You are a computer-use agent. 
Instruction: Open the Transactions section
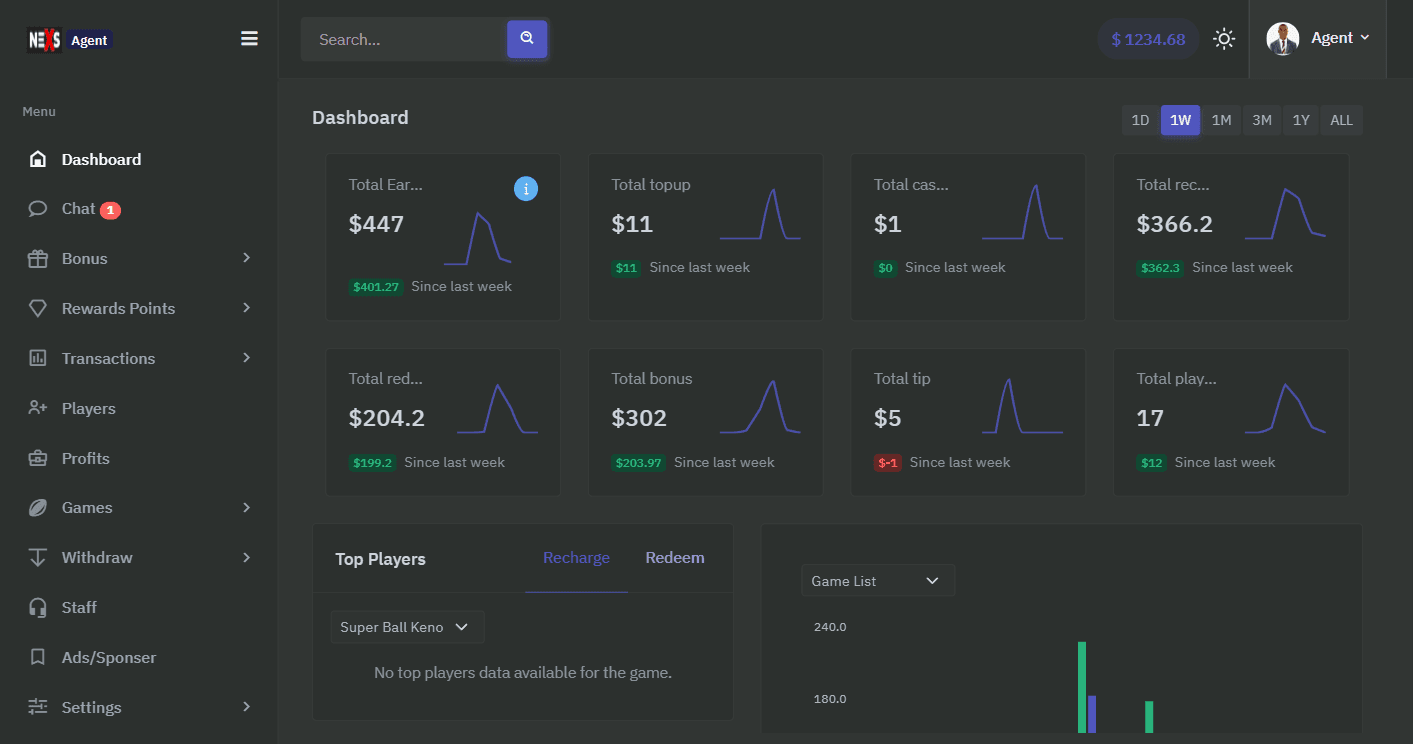108,358
